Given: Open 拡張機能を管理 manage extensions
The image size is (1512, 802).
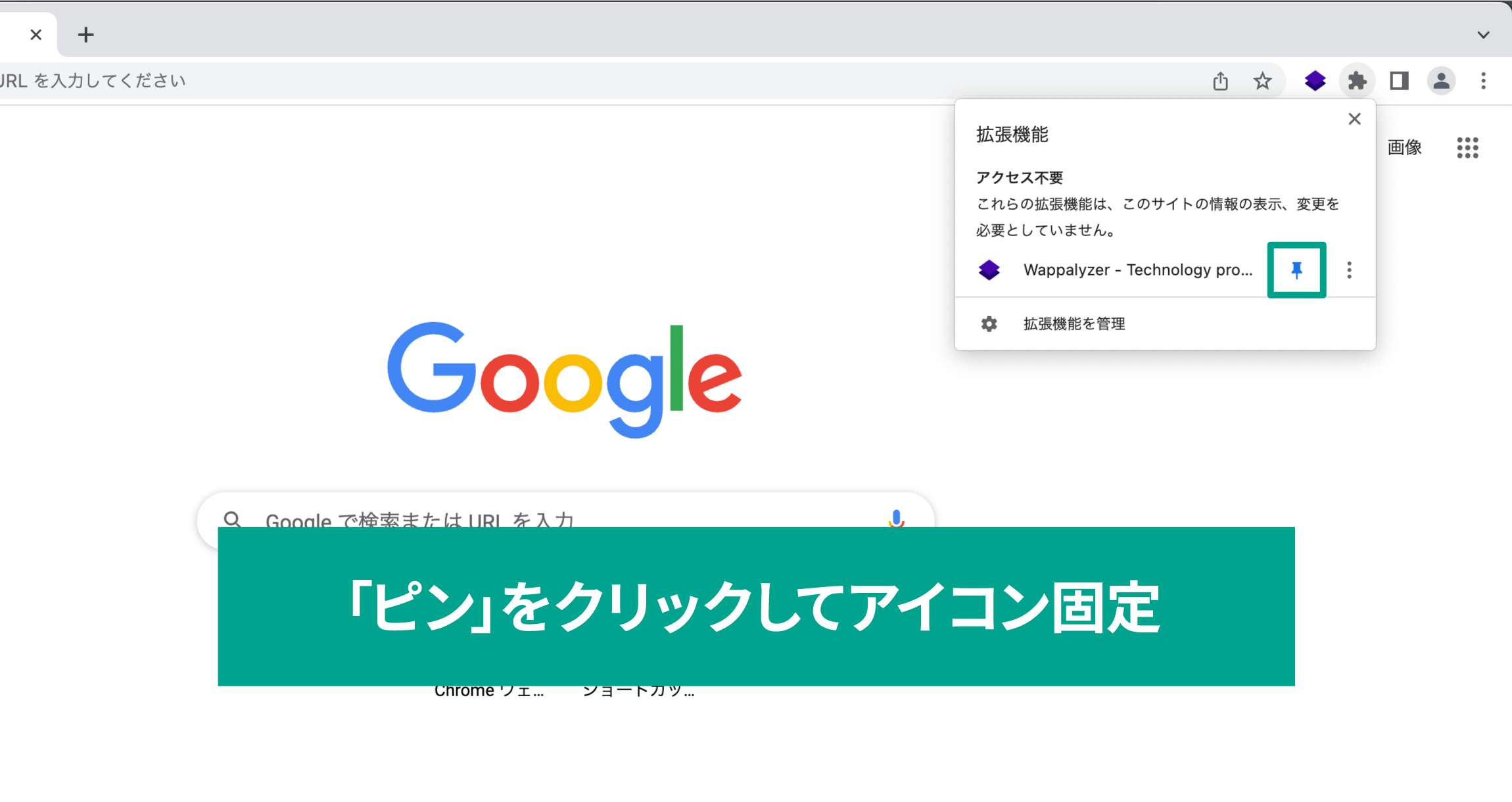Looking at the screenshot, I should coord(1165,323).
